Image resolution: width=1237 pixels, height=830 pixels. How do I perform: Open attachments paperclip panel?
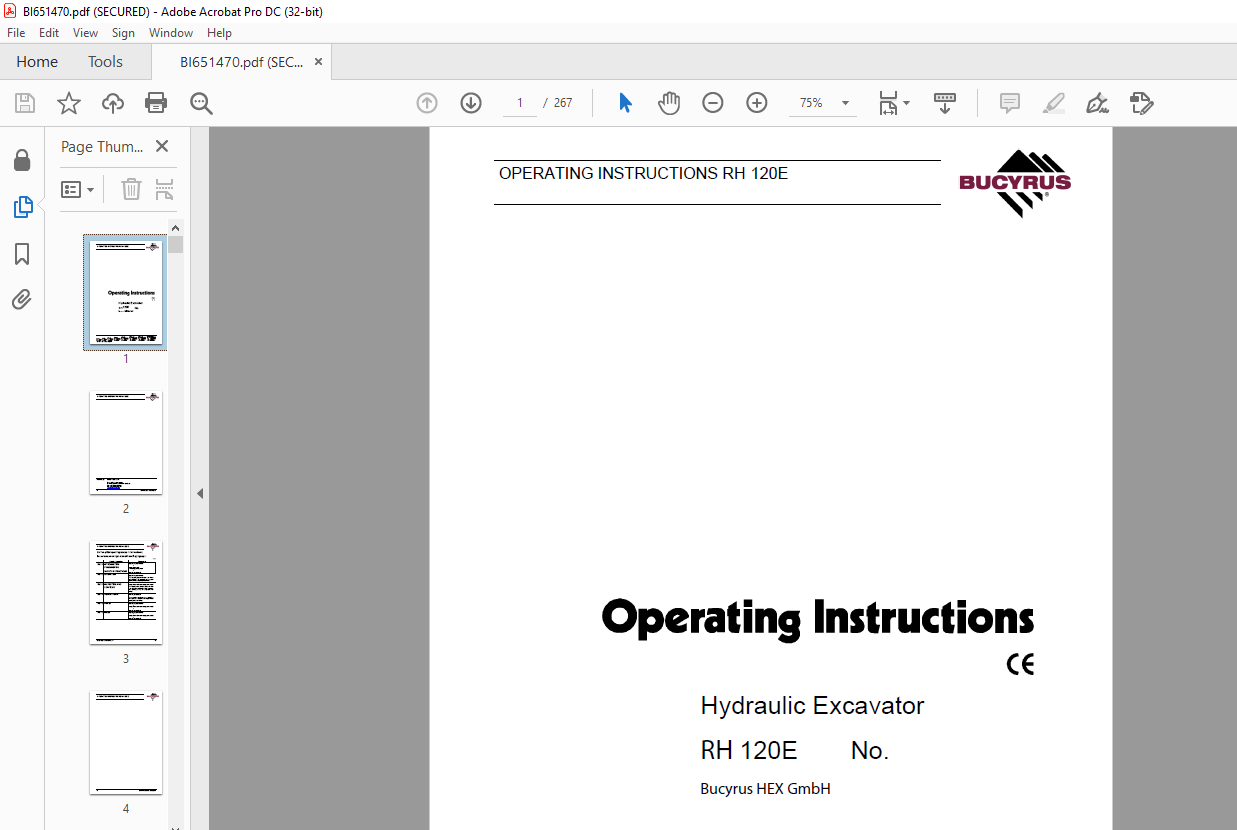tap(22, 299)
